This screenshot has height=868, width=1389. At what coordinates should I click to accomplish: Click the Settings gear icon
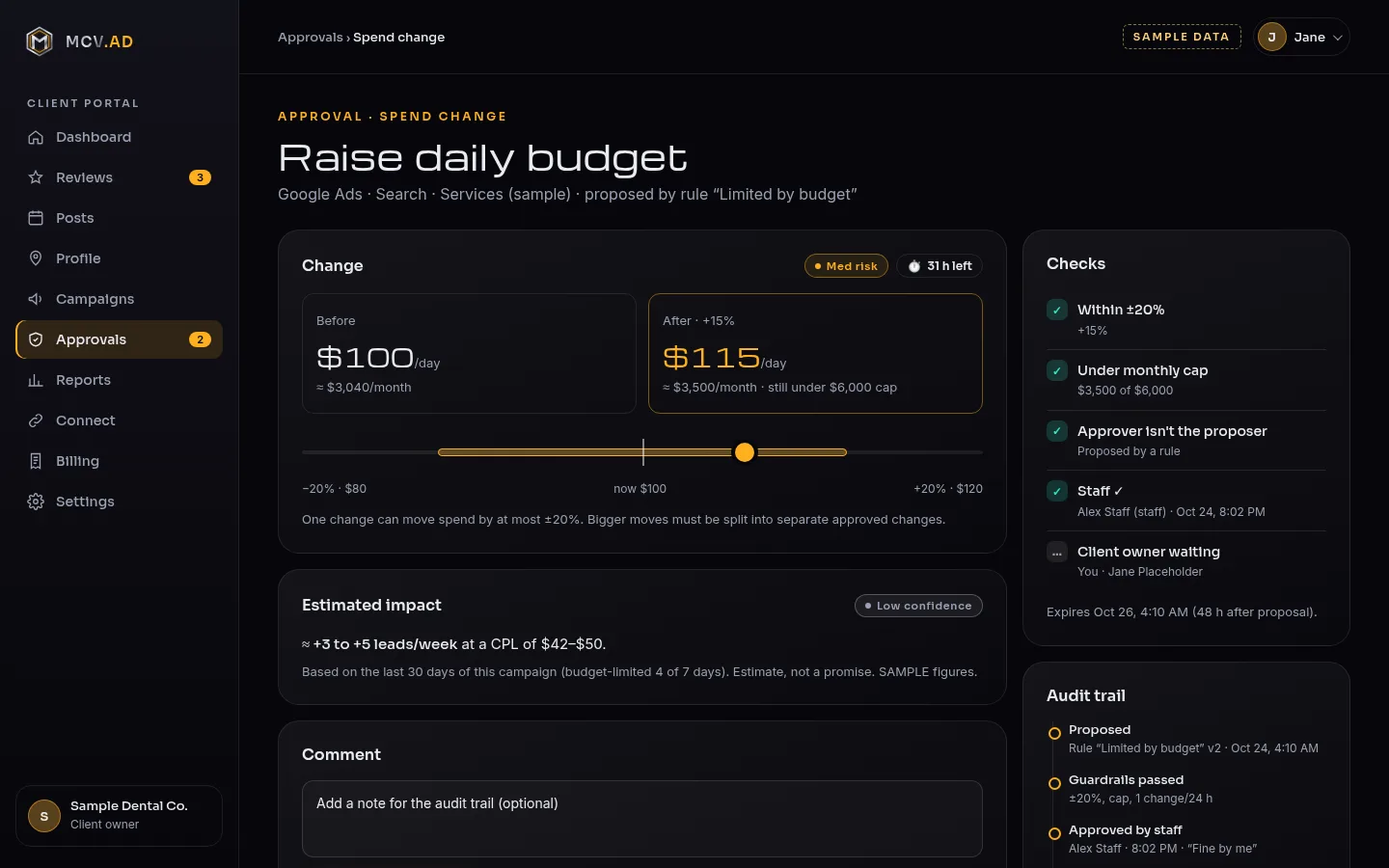tap(36, 502)
